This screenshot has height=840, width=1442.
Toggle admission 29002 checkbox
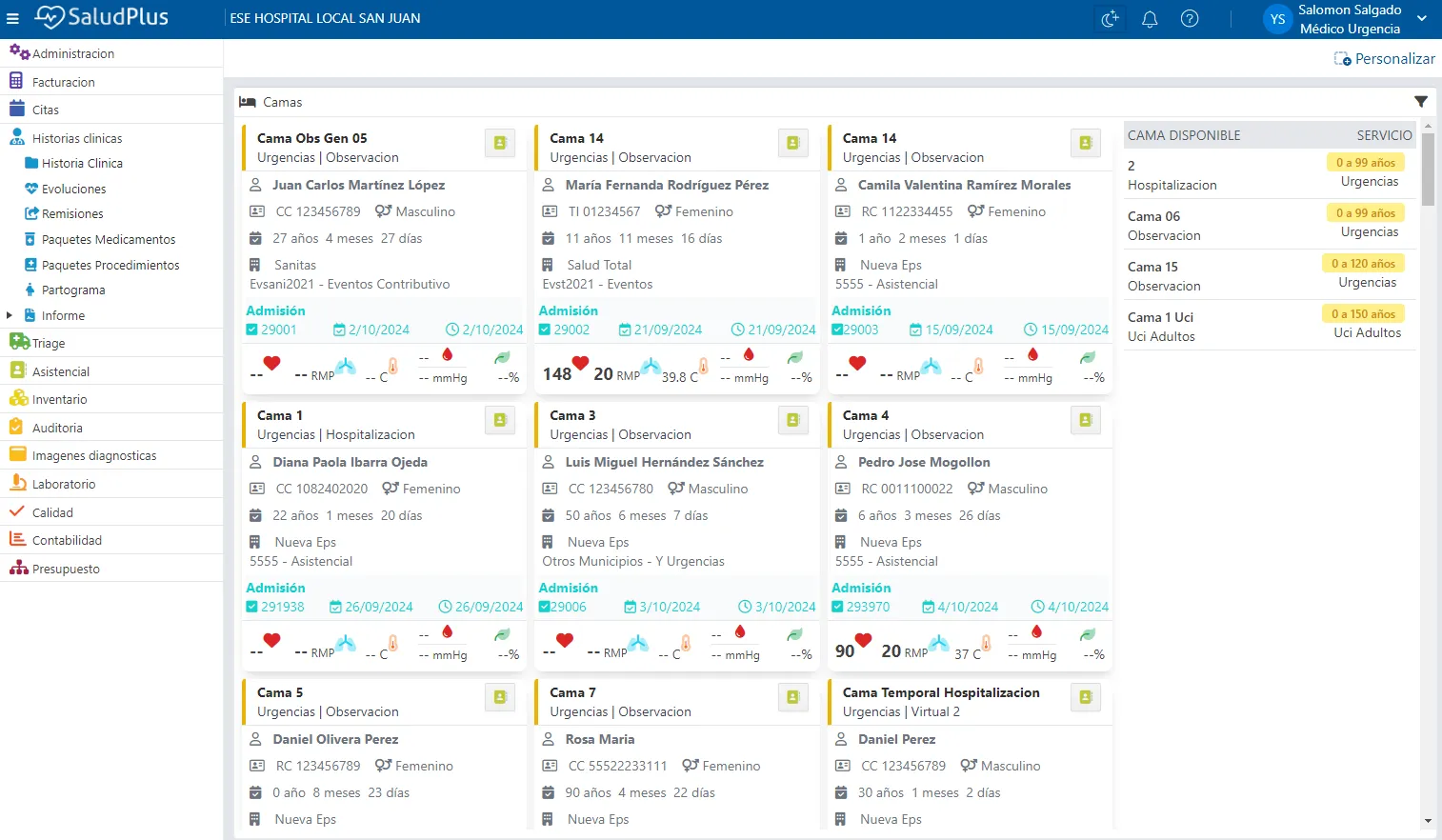pyautogui.click(x=545, y=330)
